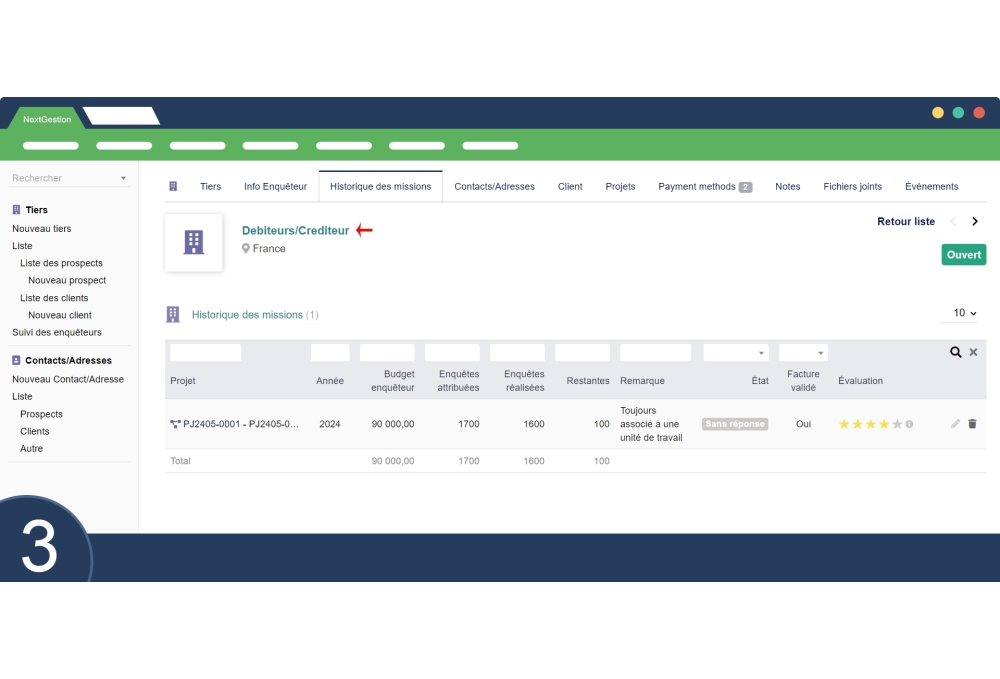Click the building icon tab before Tiers
The height and width of the screenshot is (679, 1000).
[173, 187]
